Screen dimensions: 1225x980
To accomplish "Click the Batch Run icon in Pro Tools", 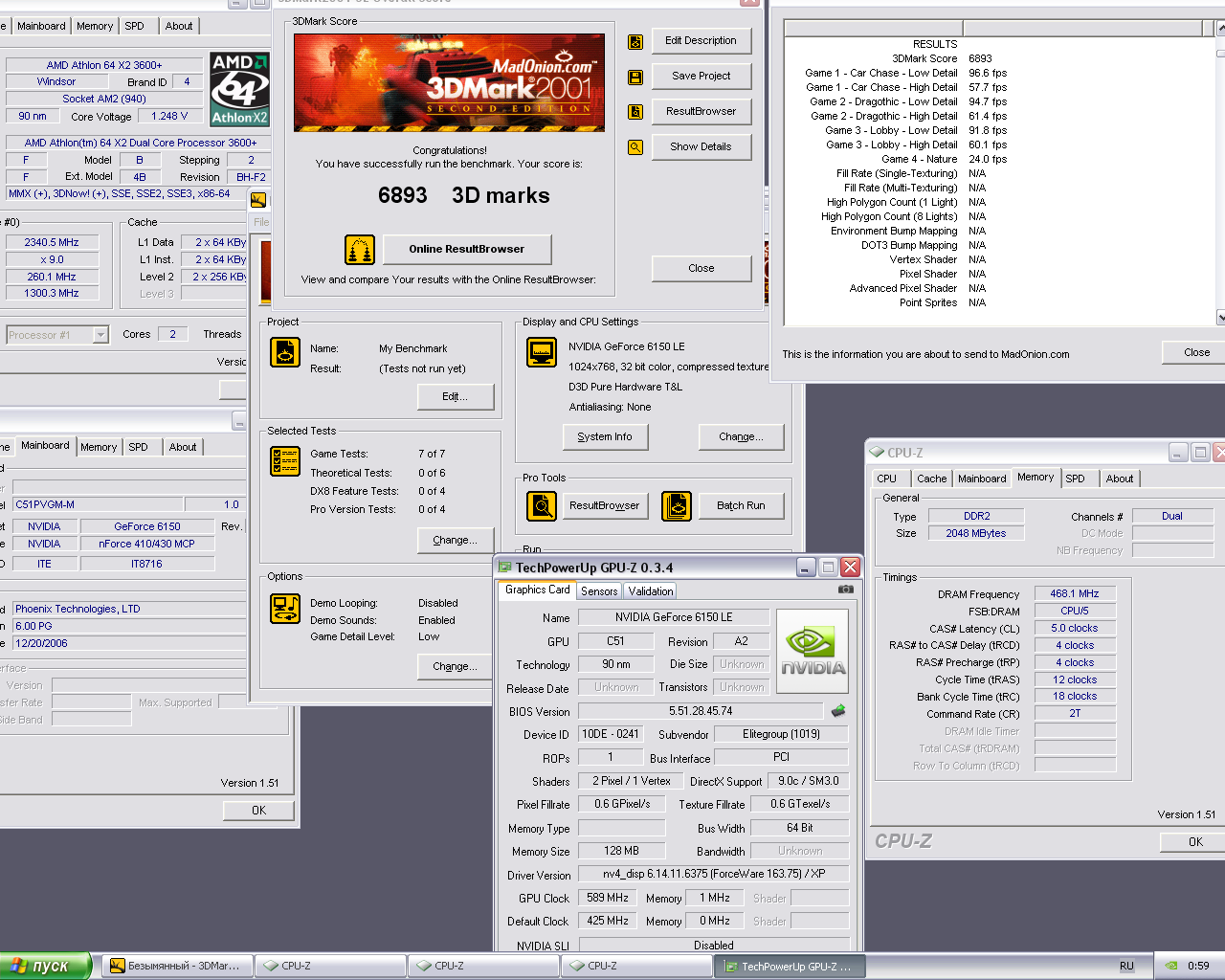I will (677, 505).
